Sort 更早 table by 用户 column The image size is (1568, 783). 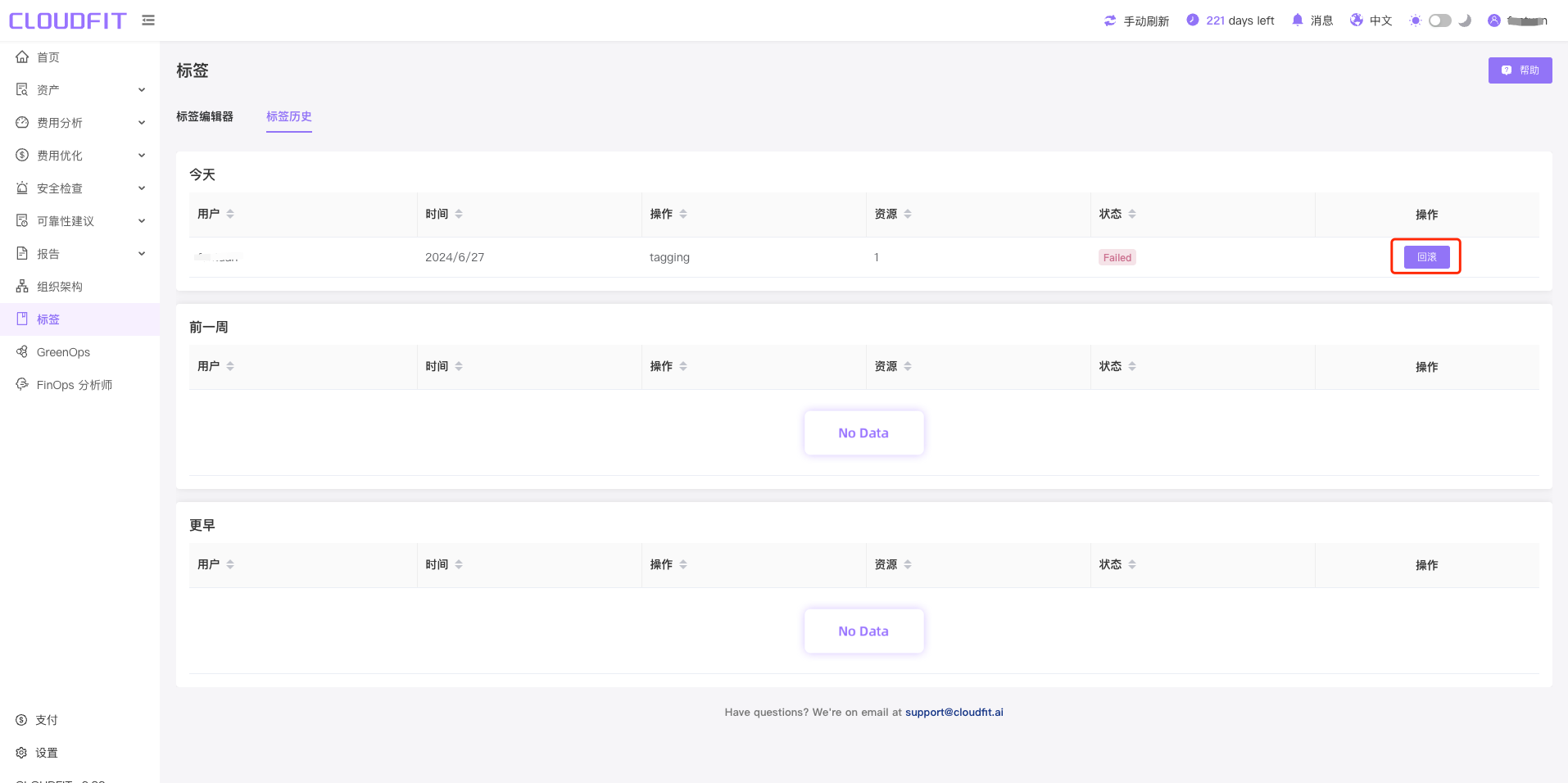[x=230, y=564]
